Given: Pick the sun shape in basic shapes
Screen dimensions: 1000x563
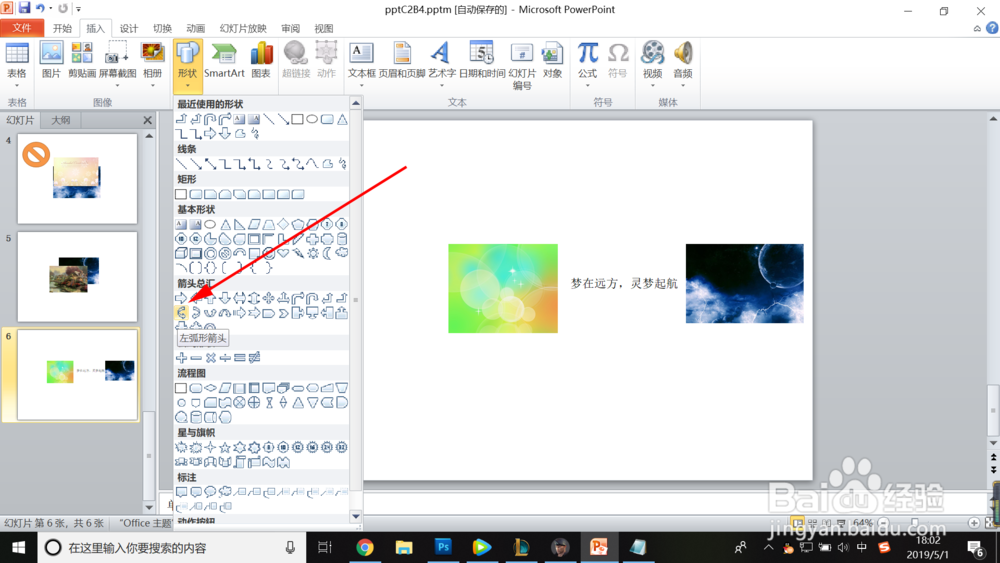Looking at the screenshot, I should click(x=312, y=253).
